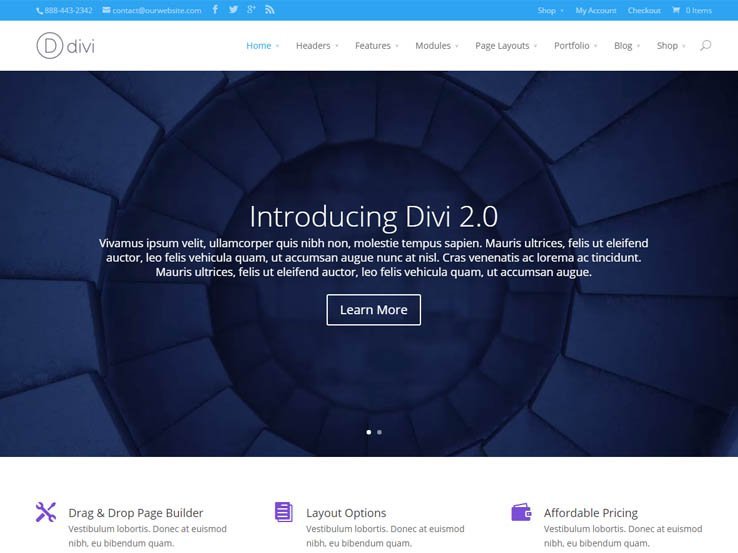Open the Headers menu item

pos(313,46)
